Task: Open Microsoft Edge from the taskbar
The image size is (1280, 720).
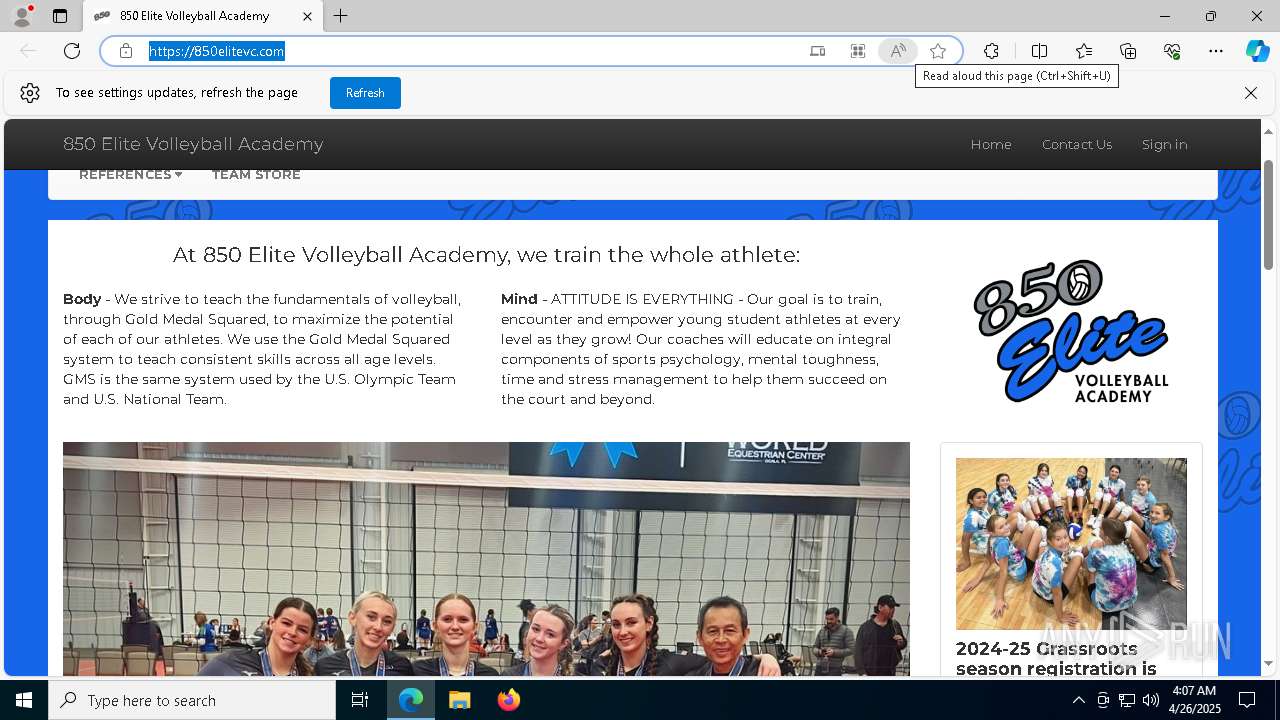Action: 411,700
